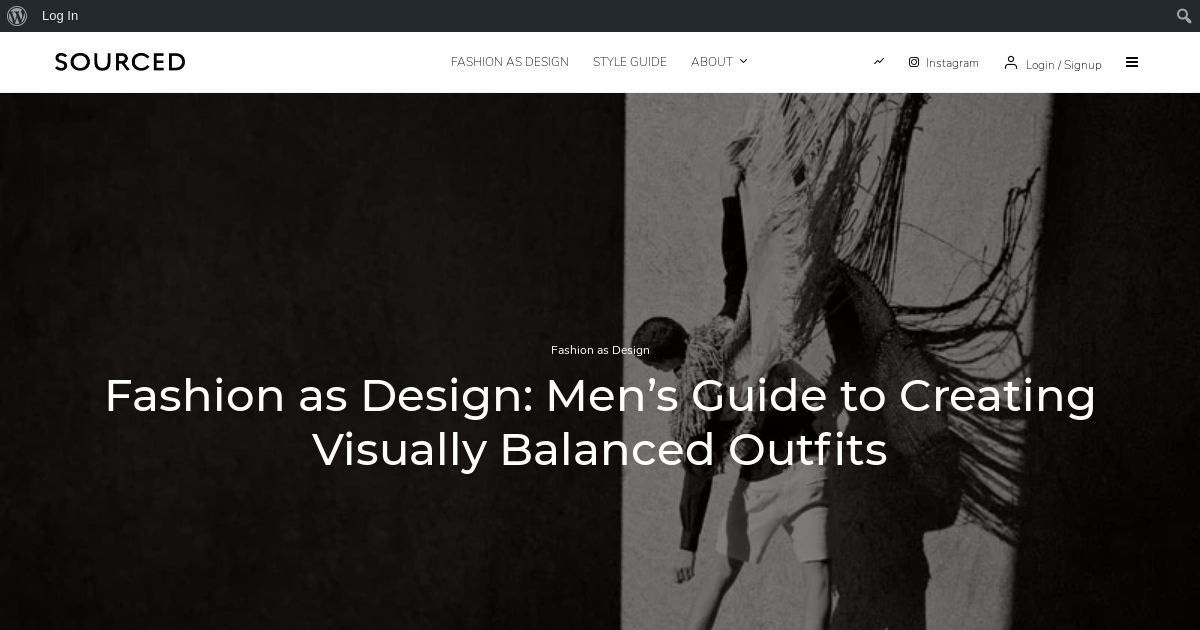Click the Fashion as Design category label
This screenshot has height=630, width=1200.
coord(600,350)
